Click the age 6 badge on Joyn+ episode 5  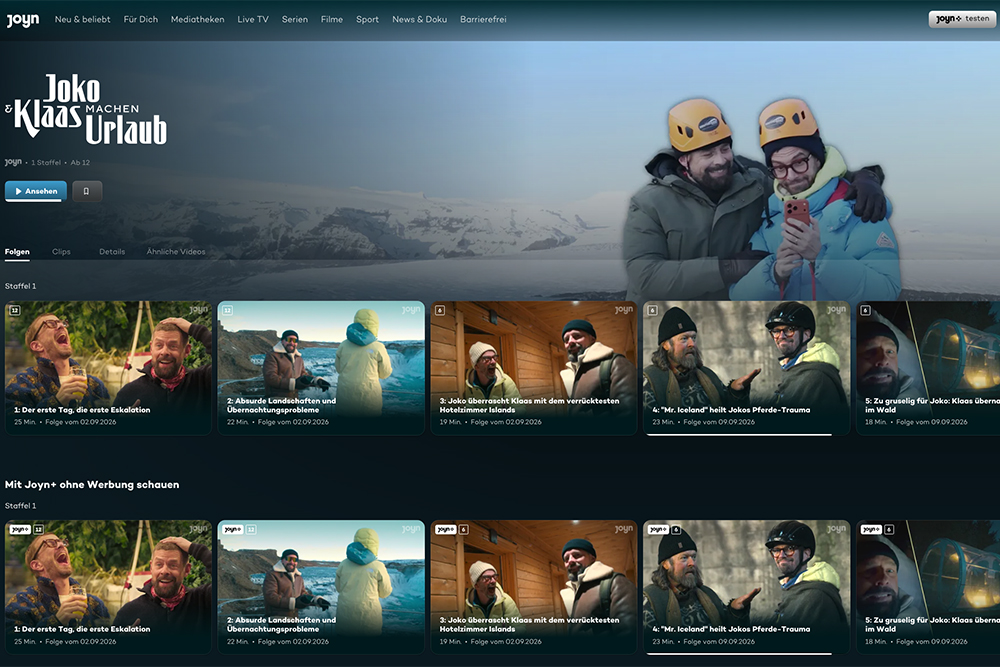889,529
